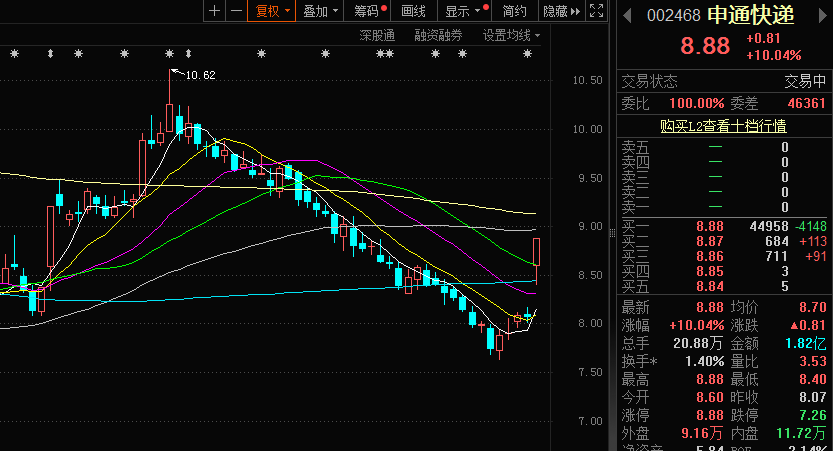Click the event marker above the 10.62 peak candle

click(x=169, y=54)
